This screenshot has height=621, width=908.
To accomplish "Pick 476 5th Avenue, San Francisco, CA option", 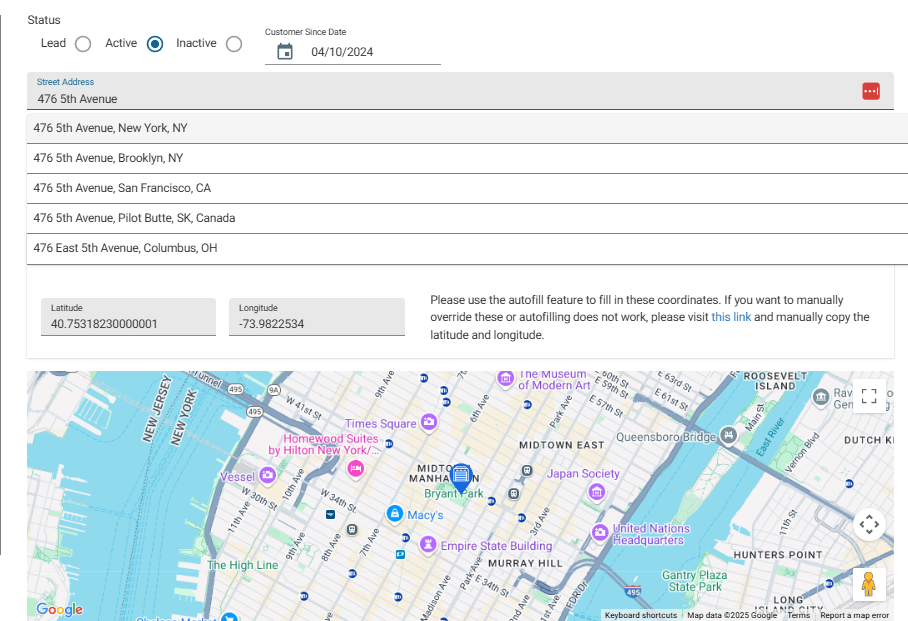I will (122, 188).
